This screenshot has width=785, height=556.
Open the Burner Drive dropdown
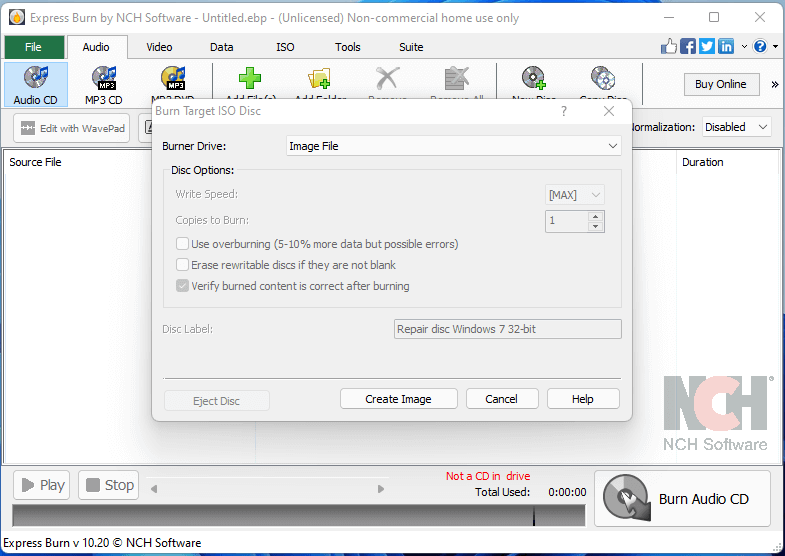454,146
